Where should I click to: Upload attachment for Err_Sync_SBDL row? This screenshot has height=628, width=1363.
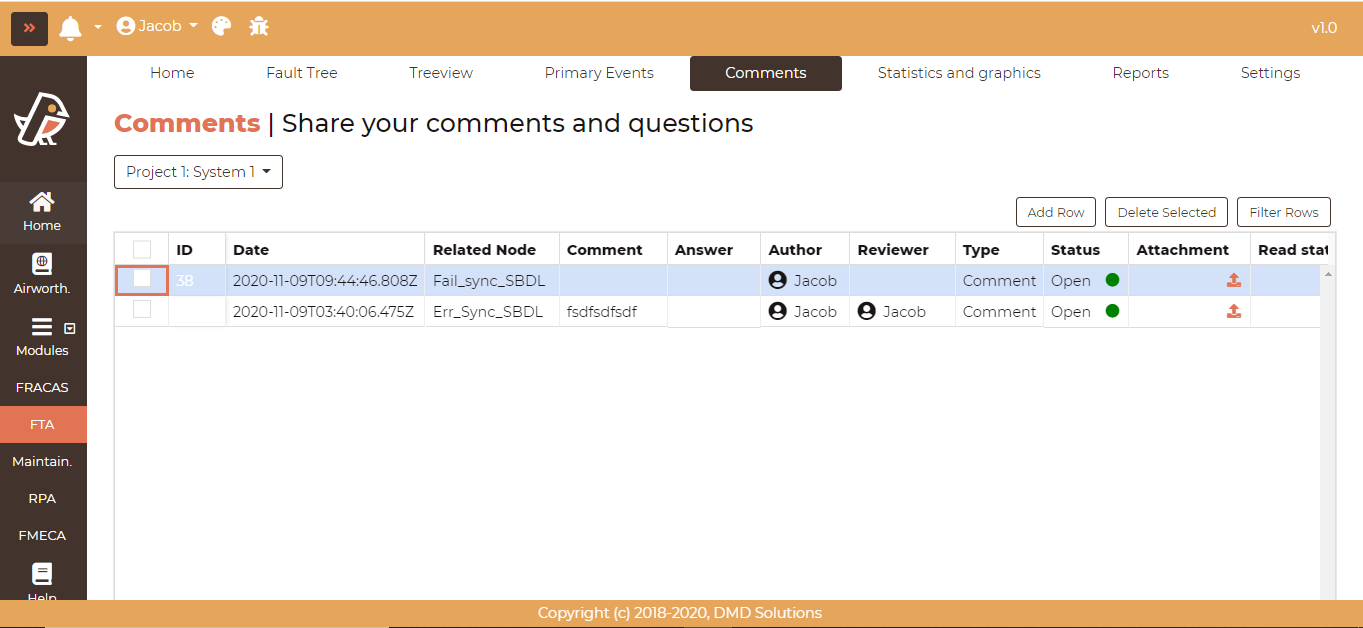(1233, 311)
